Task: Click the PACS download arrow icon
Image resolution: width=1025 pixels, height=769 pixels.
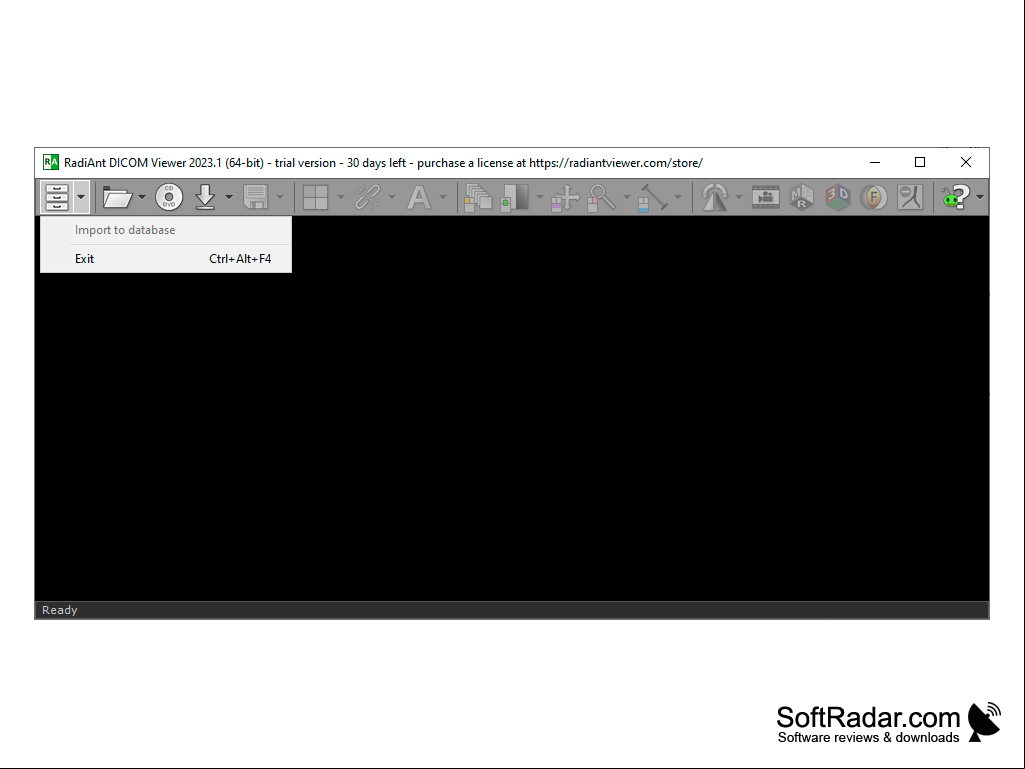Action: tap(205, 197)
